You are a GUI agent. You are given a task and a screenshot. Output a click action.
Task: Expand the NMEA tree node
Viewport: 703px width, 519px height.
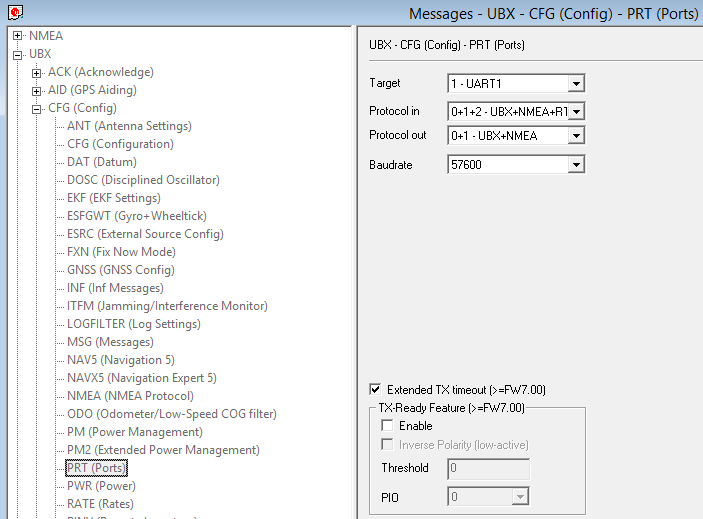[18, 36]
